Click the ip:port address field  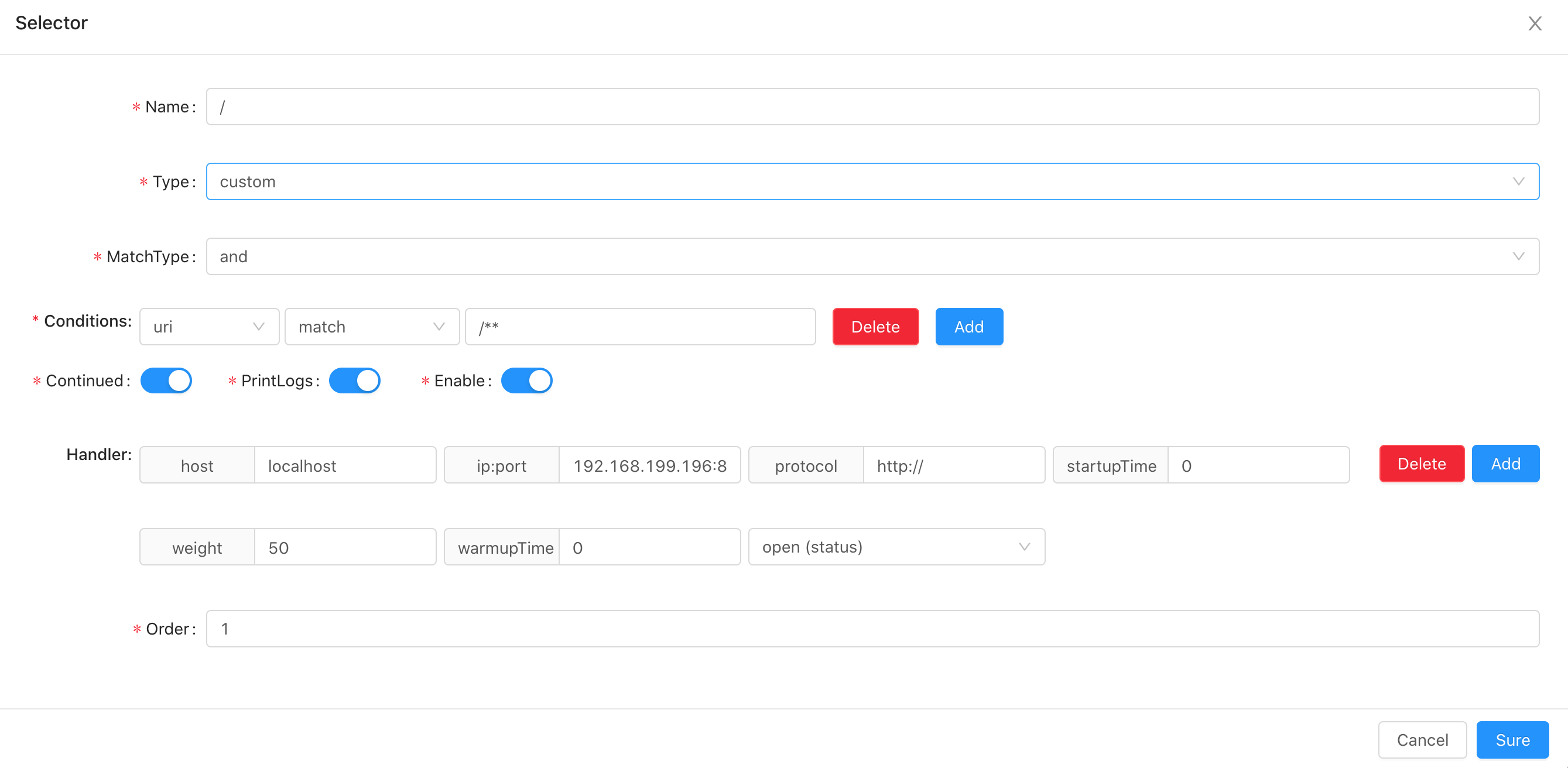649,465
